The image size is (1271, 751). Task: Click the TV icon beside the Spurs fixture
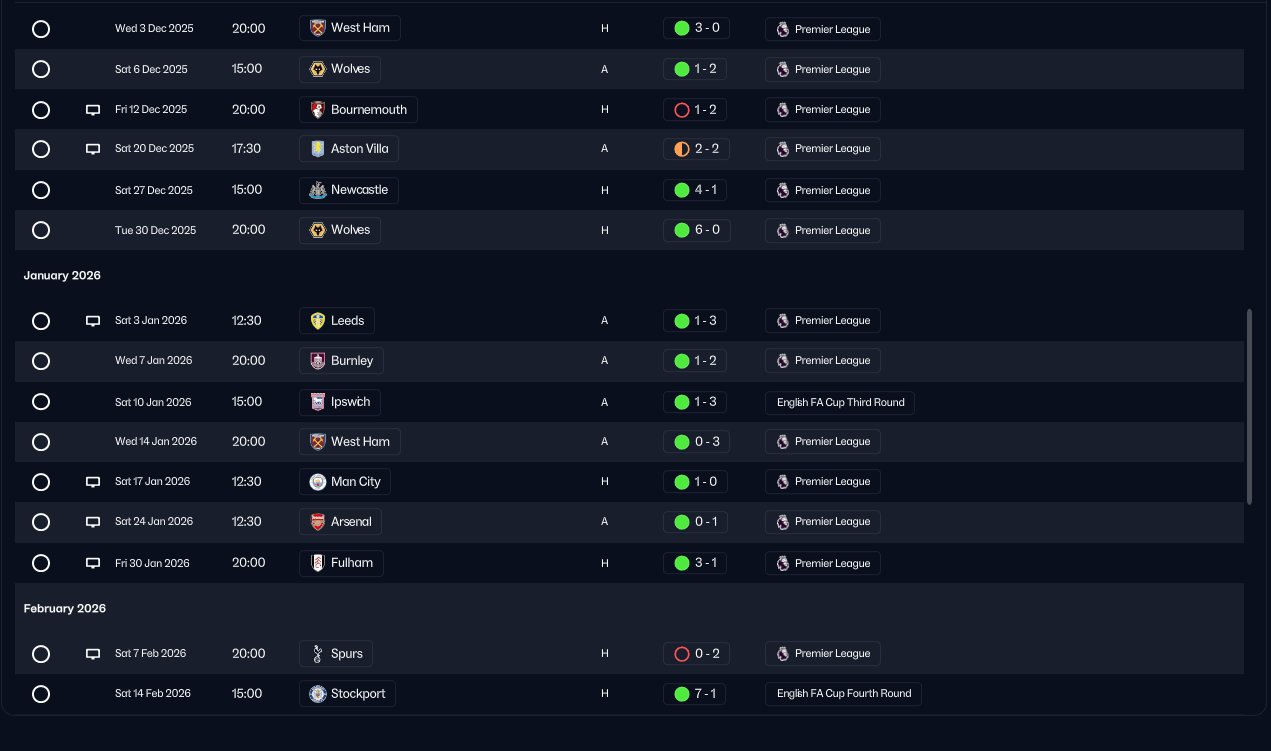pyautogui.click(x=93, y=654)
